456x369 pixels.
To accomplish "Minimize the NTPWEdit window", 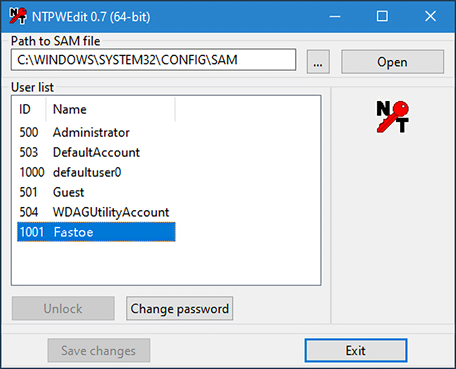I will point(335,16).
